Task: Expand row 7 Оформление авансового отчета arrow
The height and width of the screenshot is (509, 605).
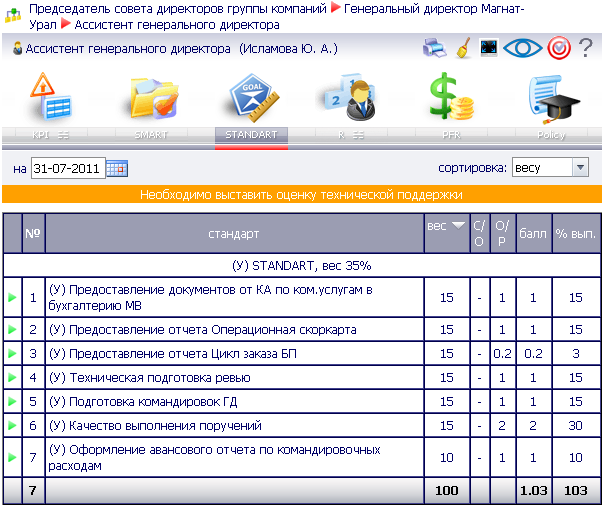Action: point(12,457)
